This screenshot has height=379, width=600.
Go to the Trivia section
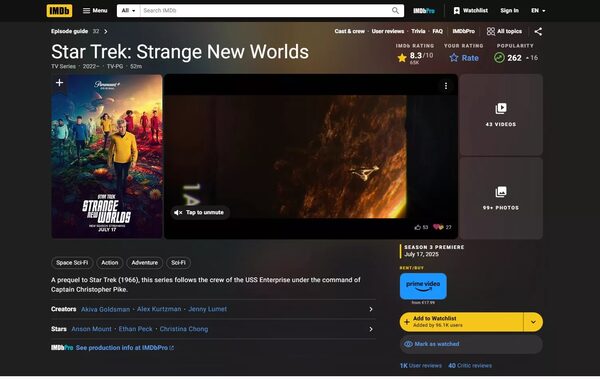click(x=418, y=31)
